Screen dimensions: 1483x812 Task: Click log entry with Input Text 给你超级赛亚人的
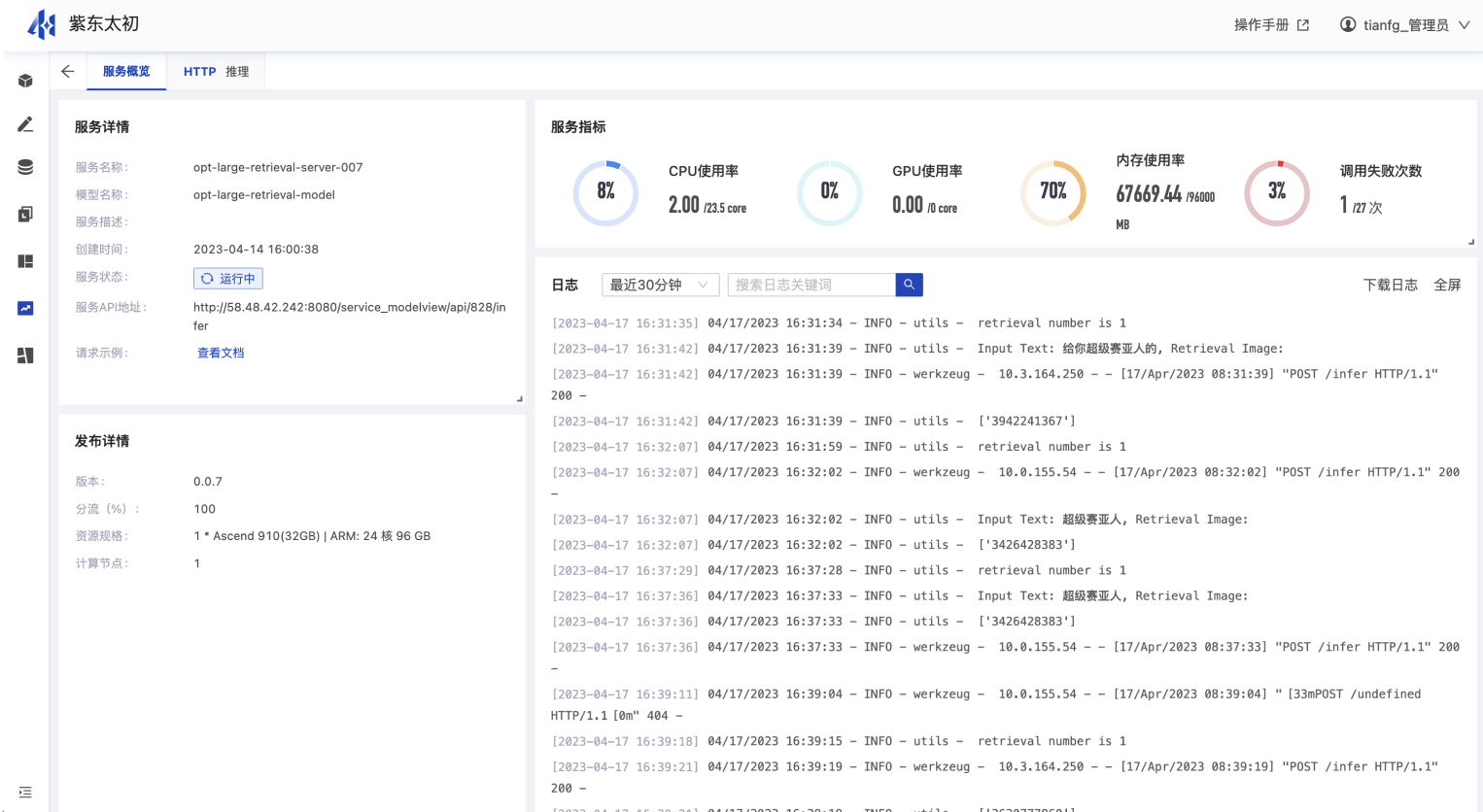(917, 348)
